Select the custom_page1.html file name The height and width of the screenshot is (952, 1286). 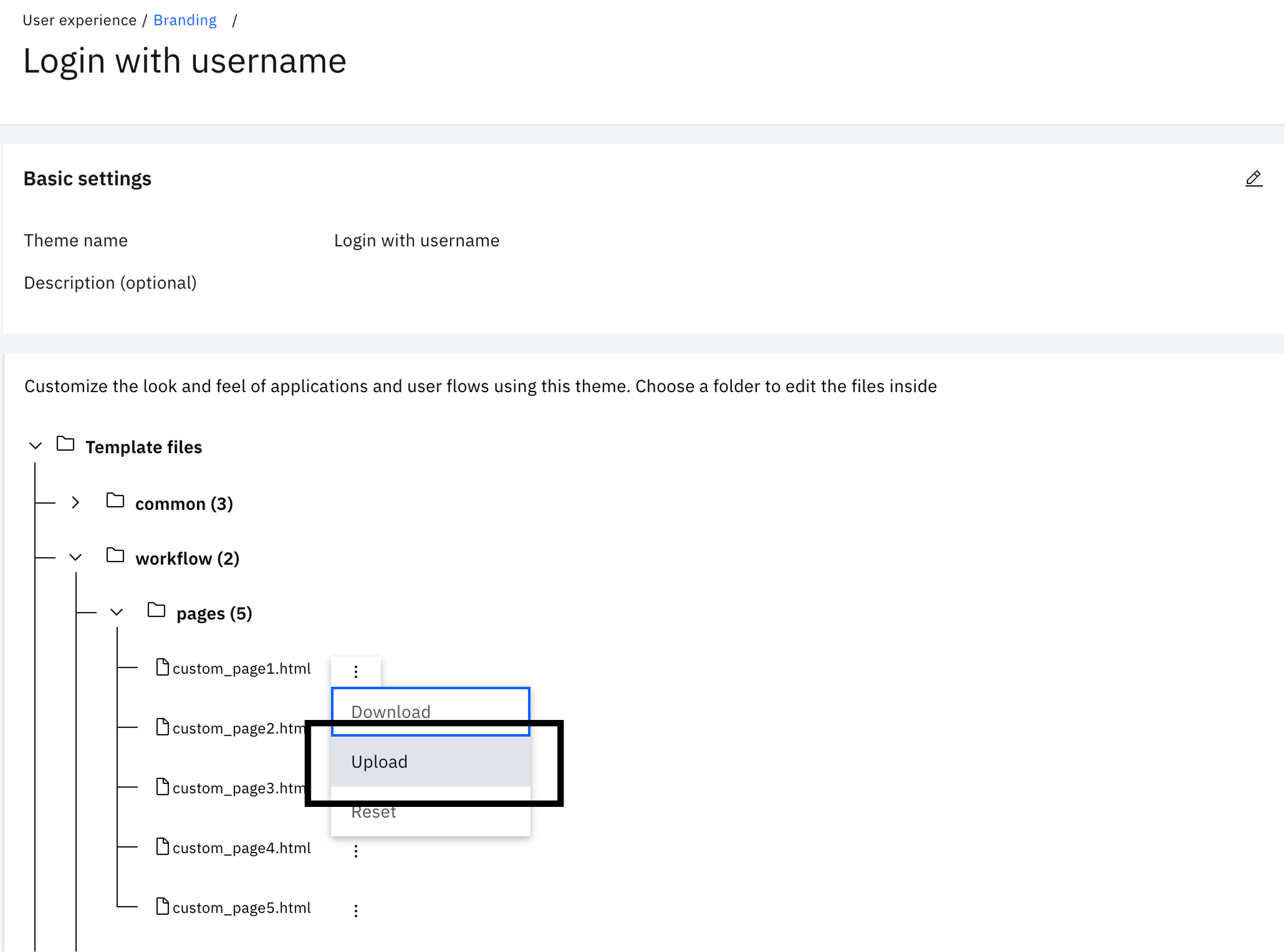coord(241,669)
